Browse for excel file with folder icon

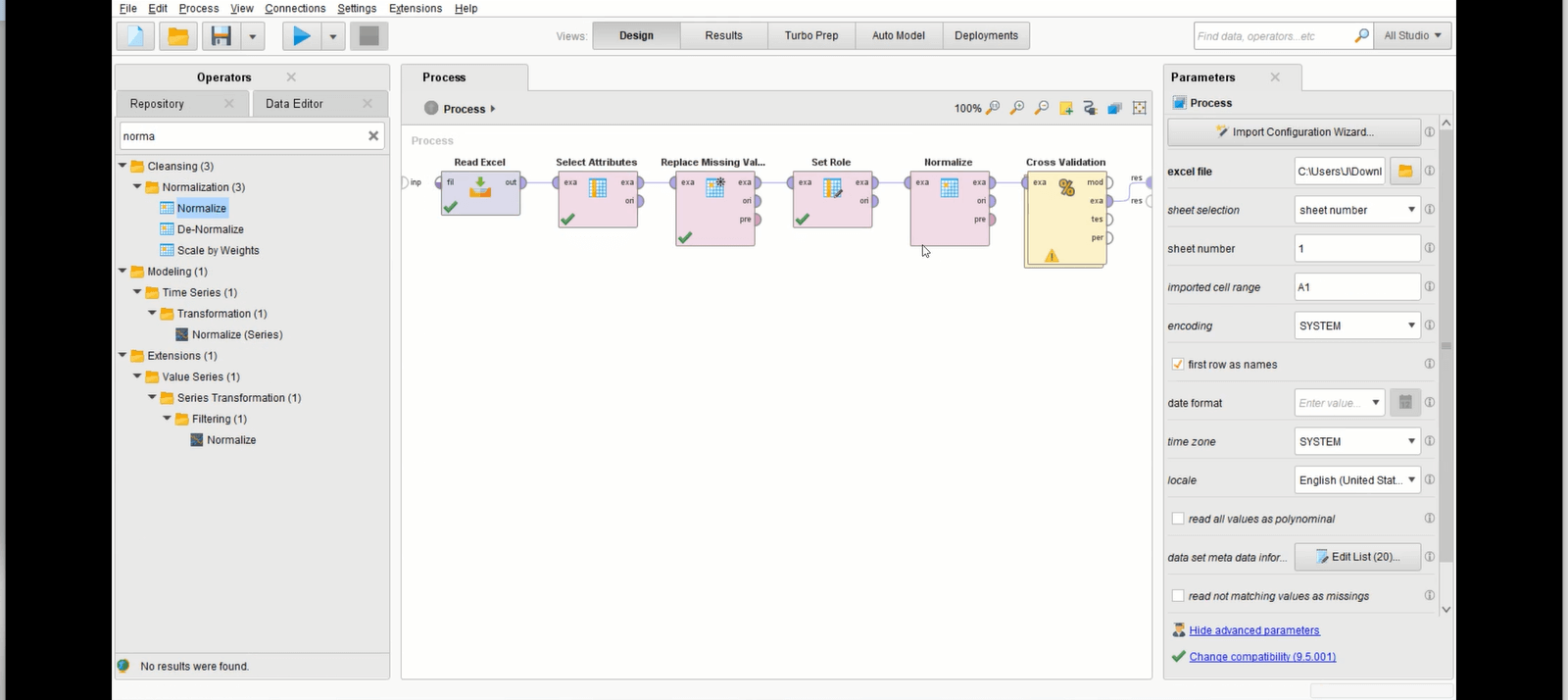(x=1404, y=172)
